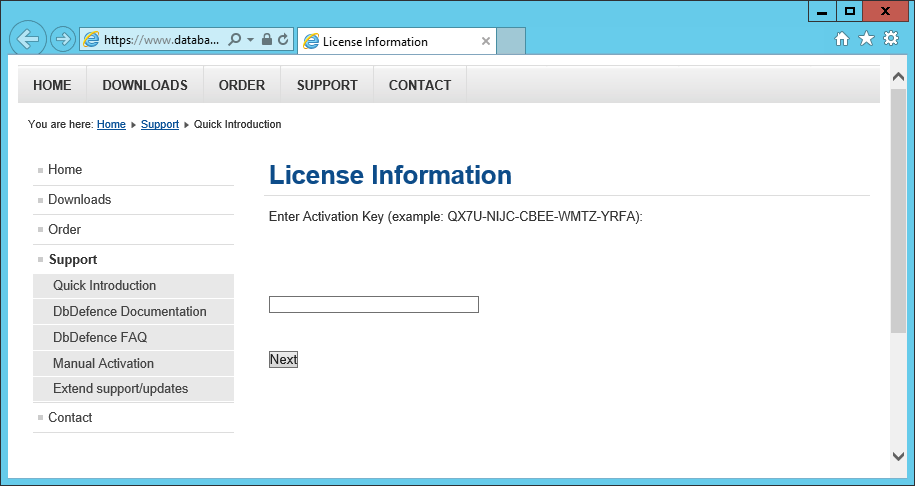
Task: Open the Tools gear icon
Action: [x=890, y=39]
